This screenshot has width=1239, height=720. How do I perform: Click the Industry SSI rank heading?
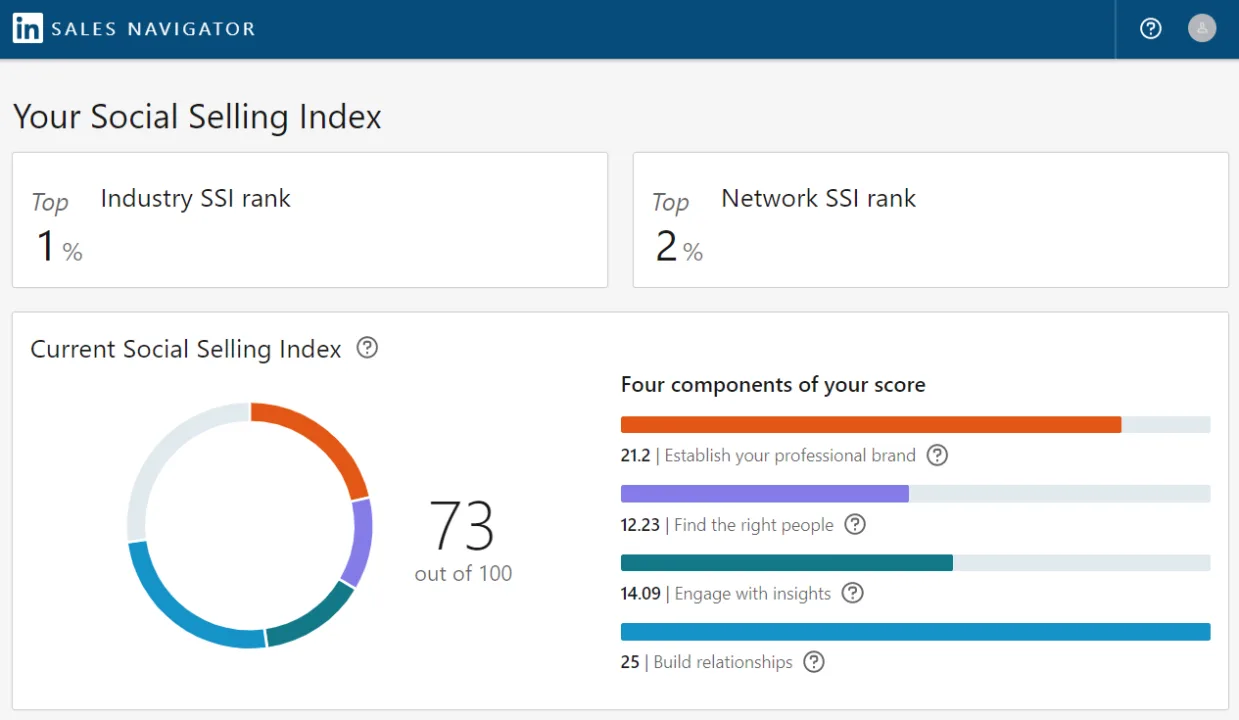click(x=195, y=199)
